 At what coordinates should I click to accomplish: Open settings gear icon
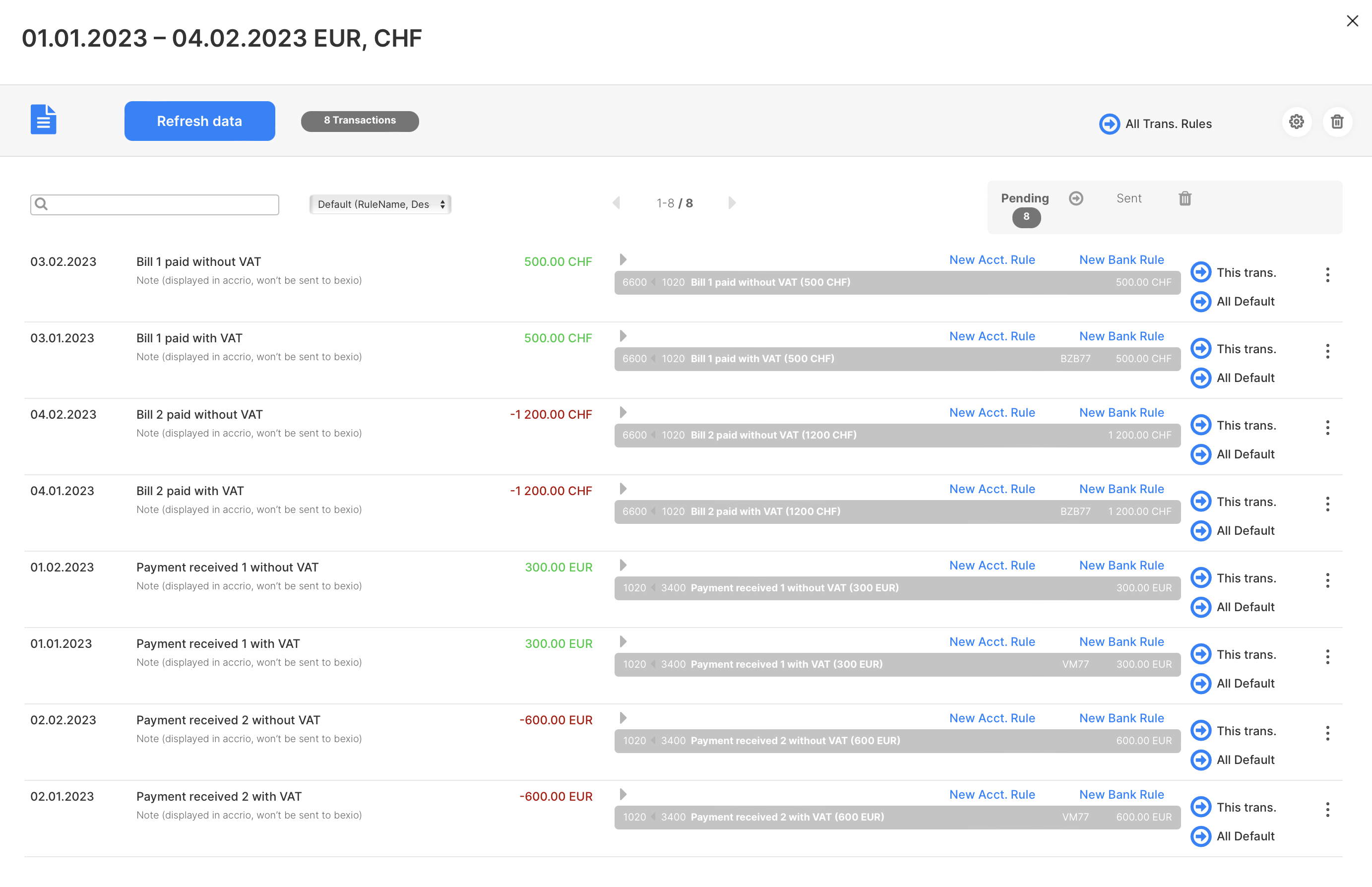[x=1296, y=122]
